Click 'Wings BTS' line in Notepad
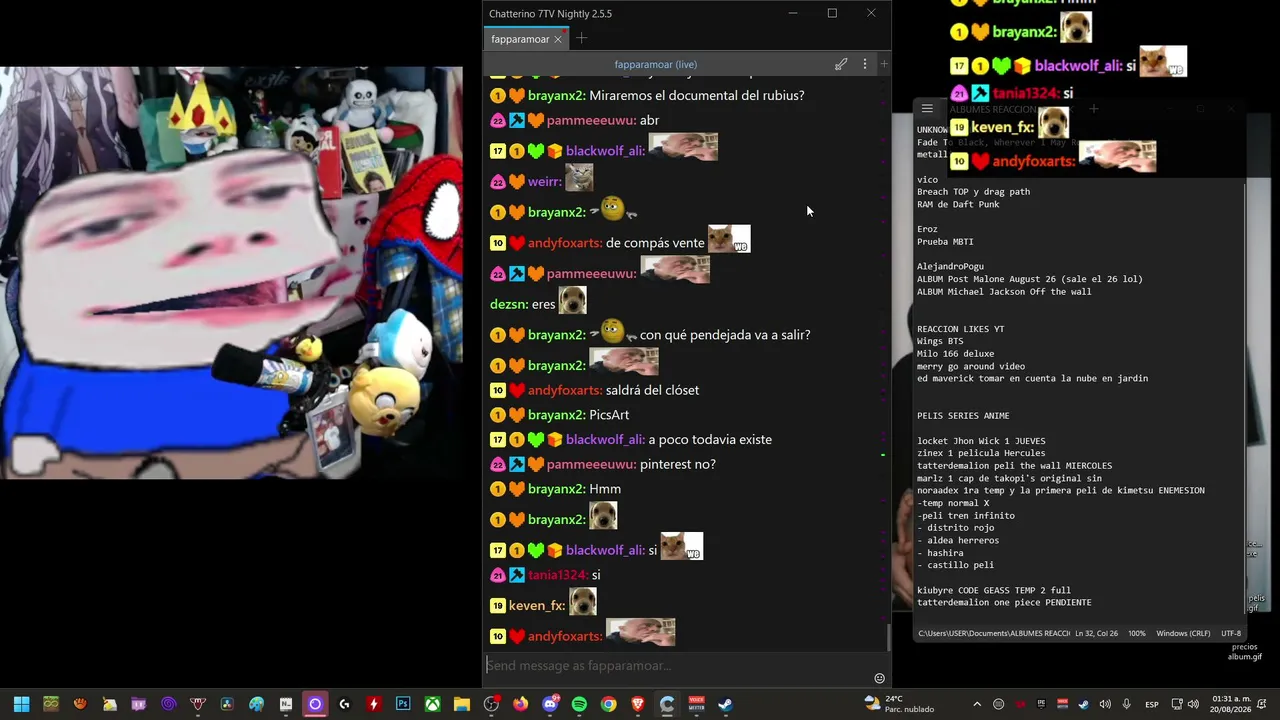 (x=940, y=342)
